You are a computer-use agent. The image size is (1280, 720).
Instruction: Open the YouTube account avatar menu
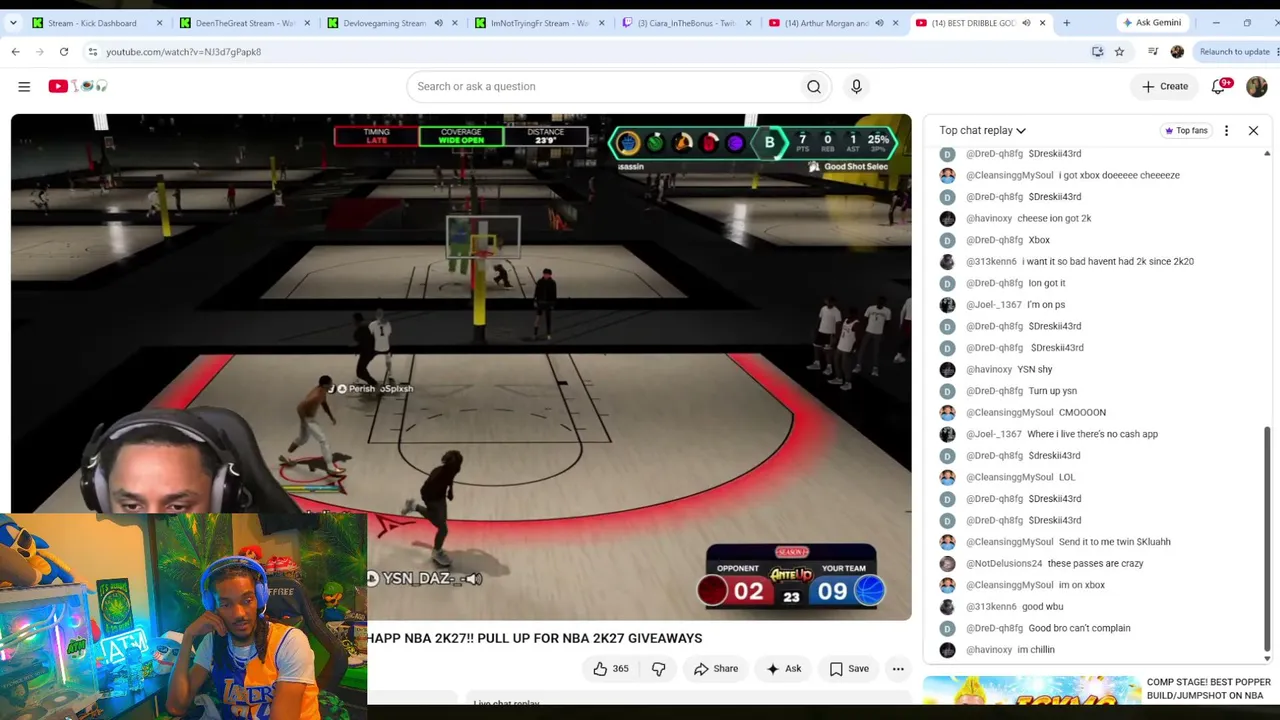(x=1257, y=86)
